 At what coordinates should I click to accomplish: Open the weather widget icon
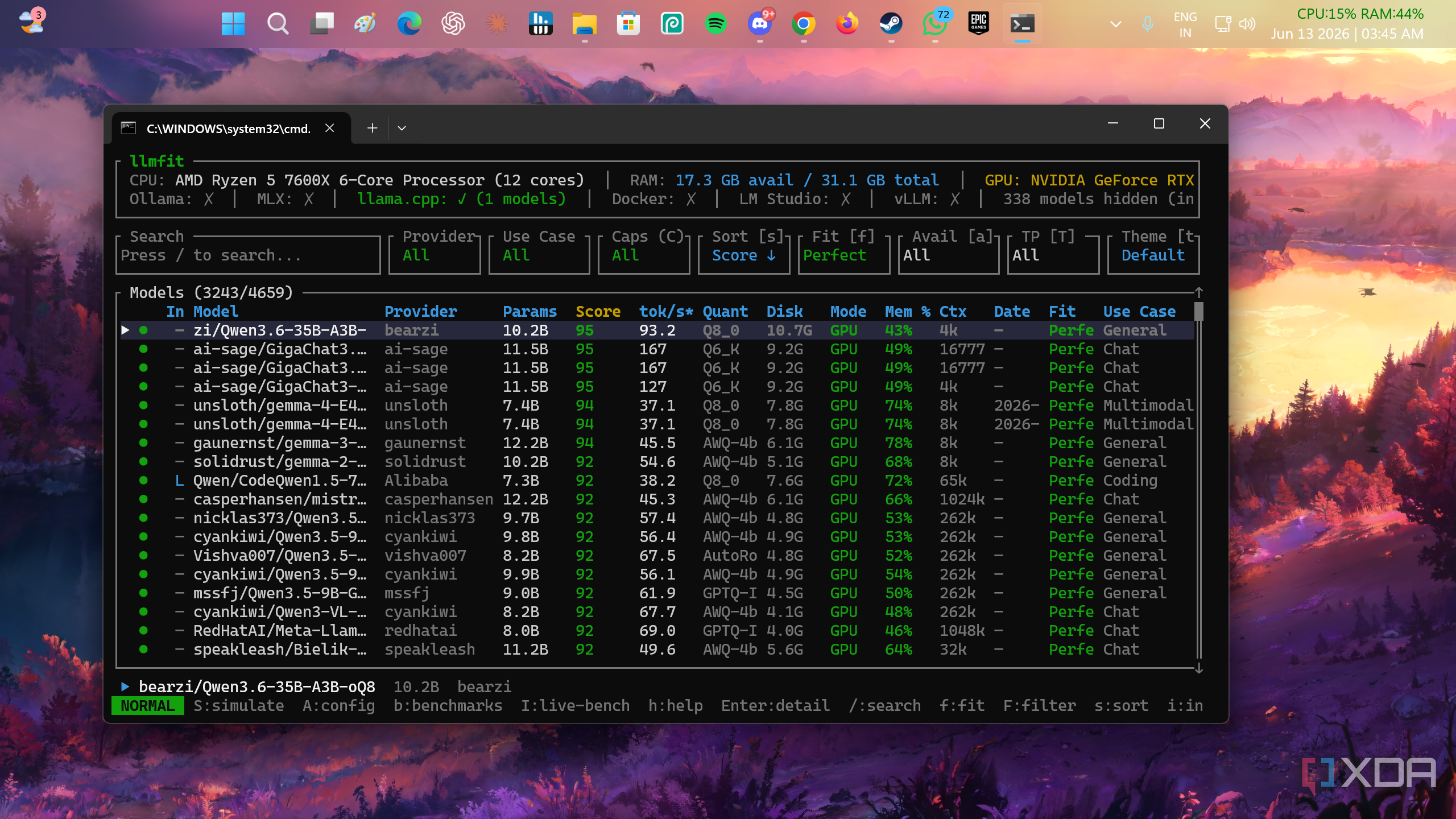click(x=31, y=23)
